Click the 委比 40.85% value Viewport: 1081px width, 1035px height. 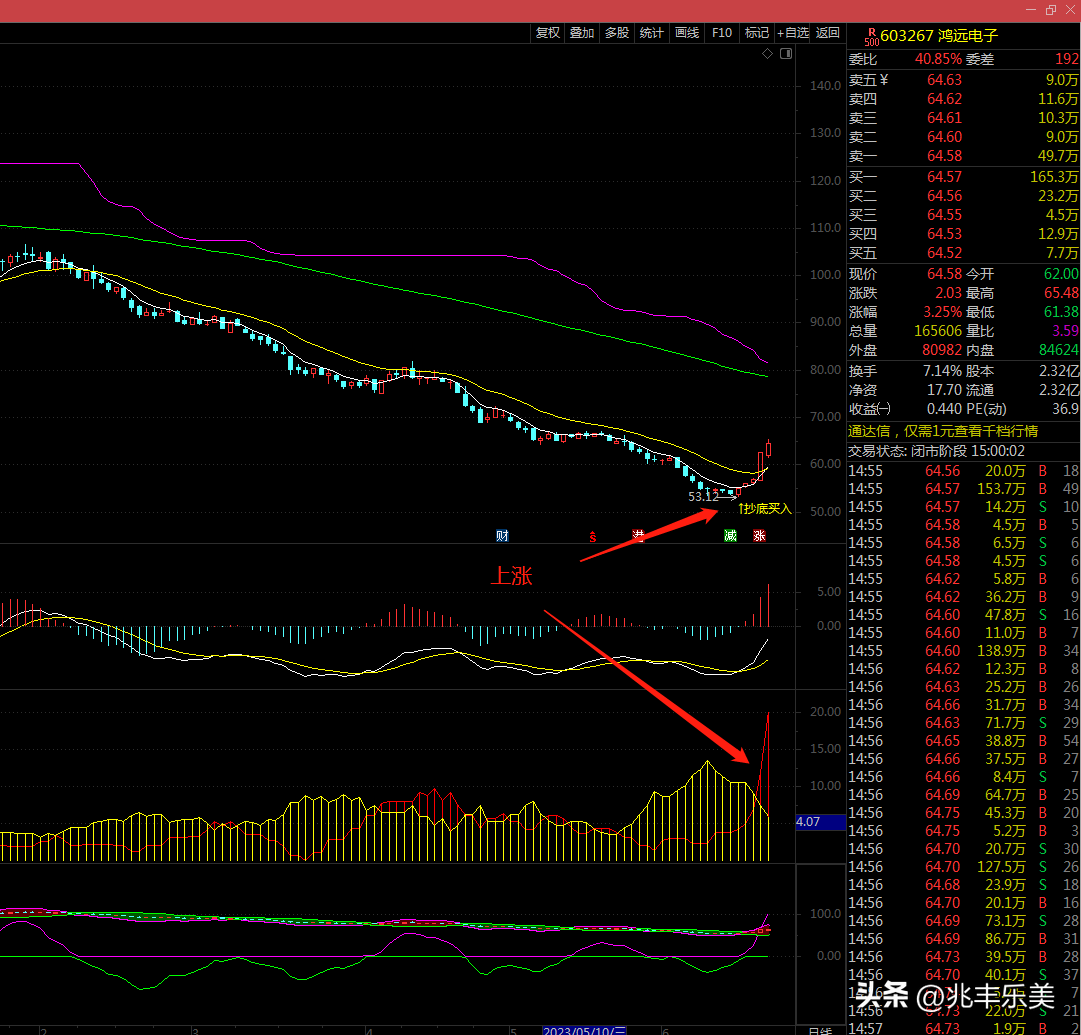(938, 59)
